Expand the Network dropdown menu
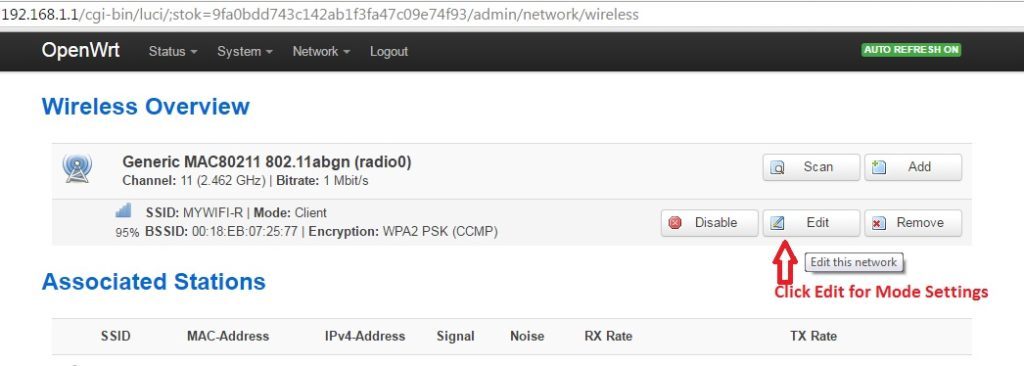Image resolution: width=1024 pixels, height=366 pixels. point(321,51)
